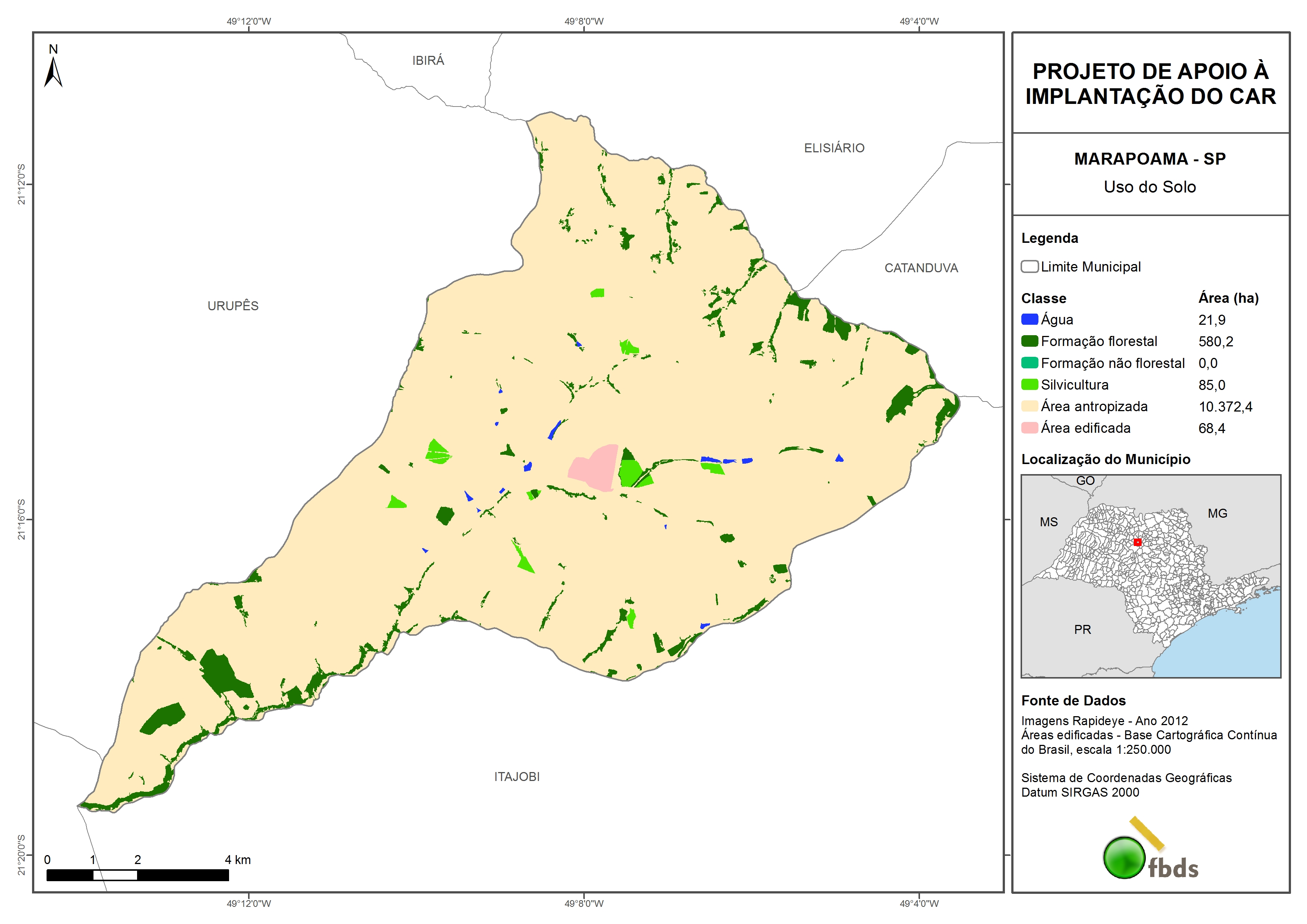Click the ELISIÁRIO municipality label
The width and height of the screenshot is (1307, 924).
pyautogui.click(x=834, y=148)
